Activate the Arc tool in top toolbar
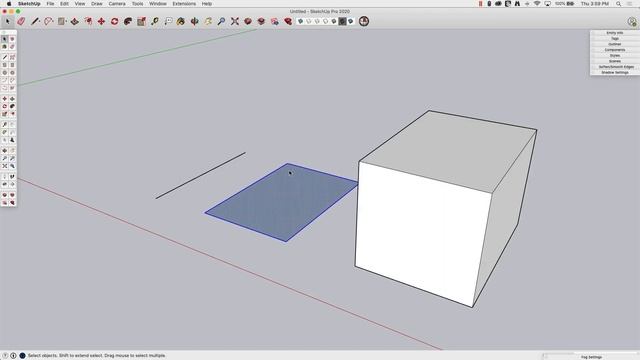This screenshot has height=360, width=640. point(49,21)
